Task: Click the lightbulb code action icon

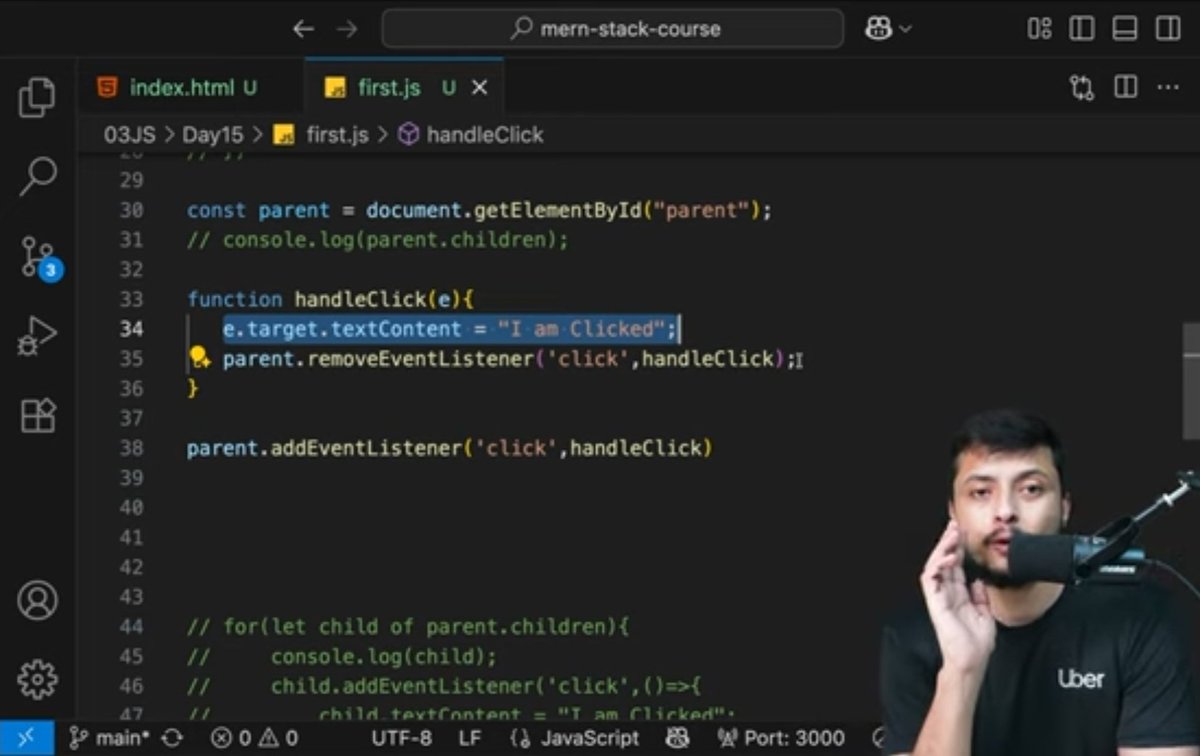Action: pos(199,357)
